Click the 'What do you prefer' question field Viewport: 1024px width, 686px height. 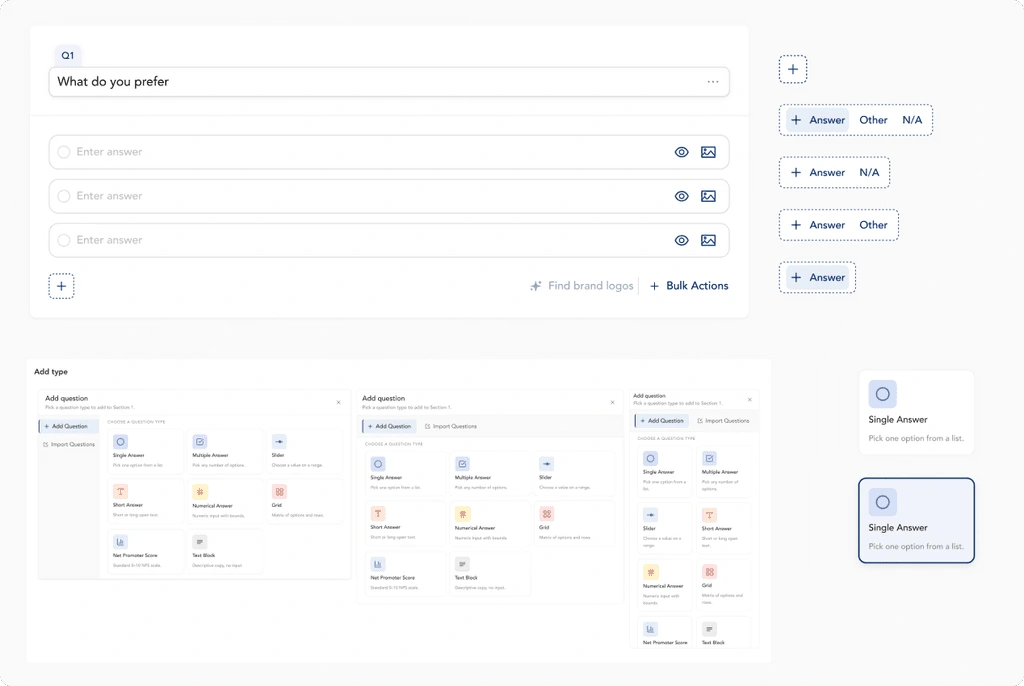[x=389, y=82]
